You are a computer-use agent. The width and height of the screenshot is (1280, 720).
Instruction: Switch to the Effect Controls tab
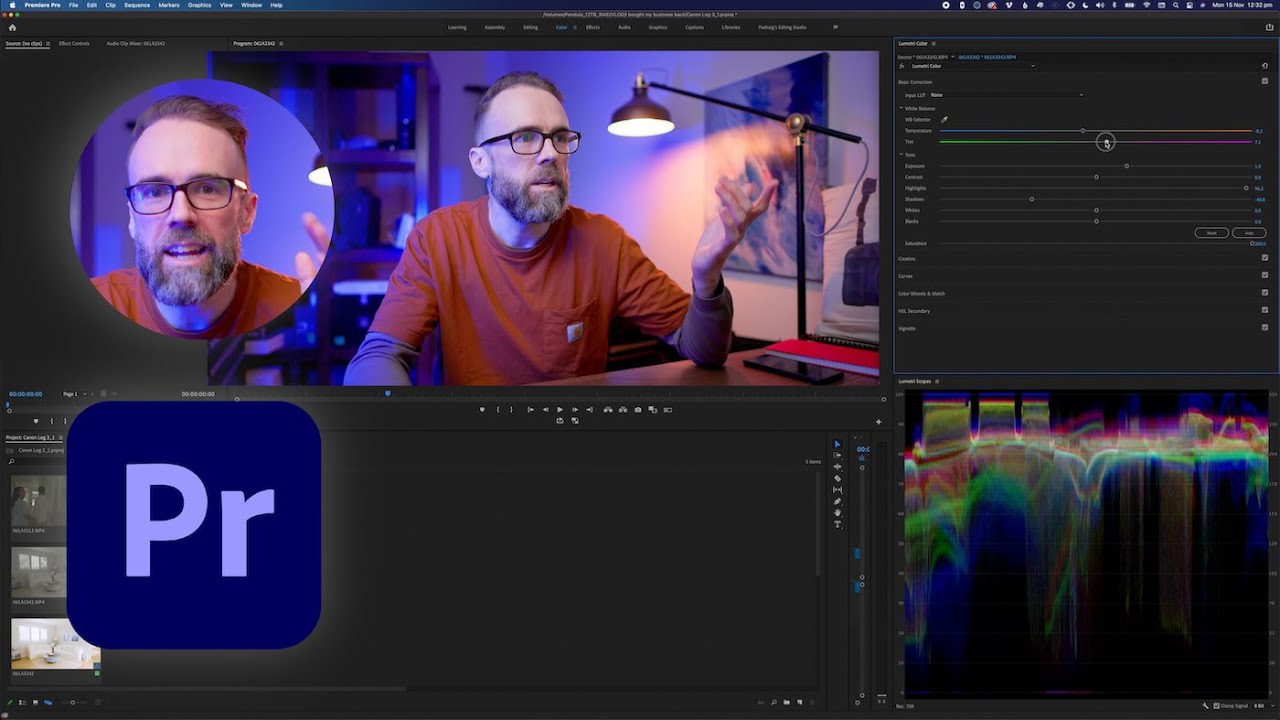[74, 43]
